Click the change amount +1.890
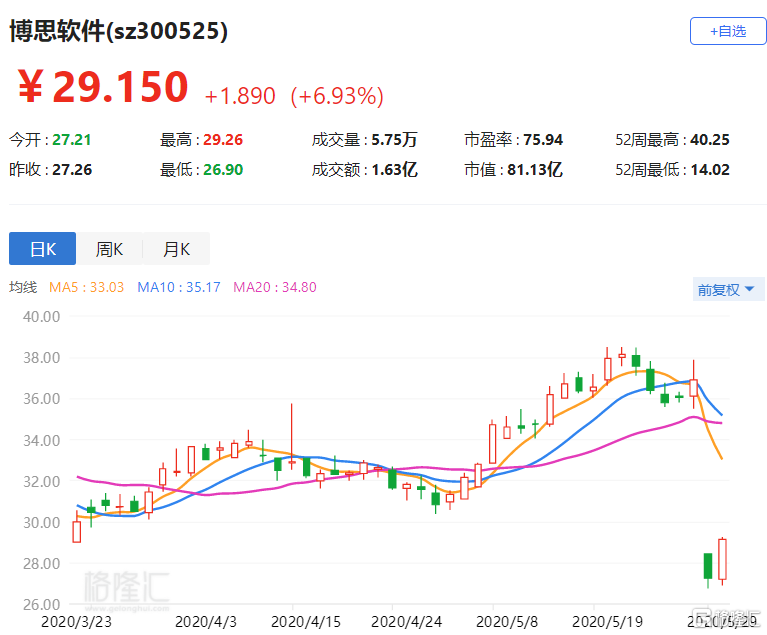The width and height of the screenshot is (767, 635). (240, 96)
